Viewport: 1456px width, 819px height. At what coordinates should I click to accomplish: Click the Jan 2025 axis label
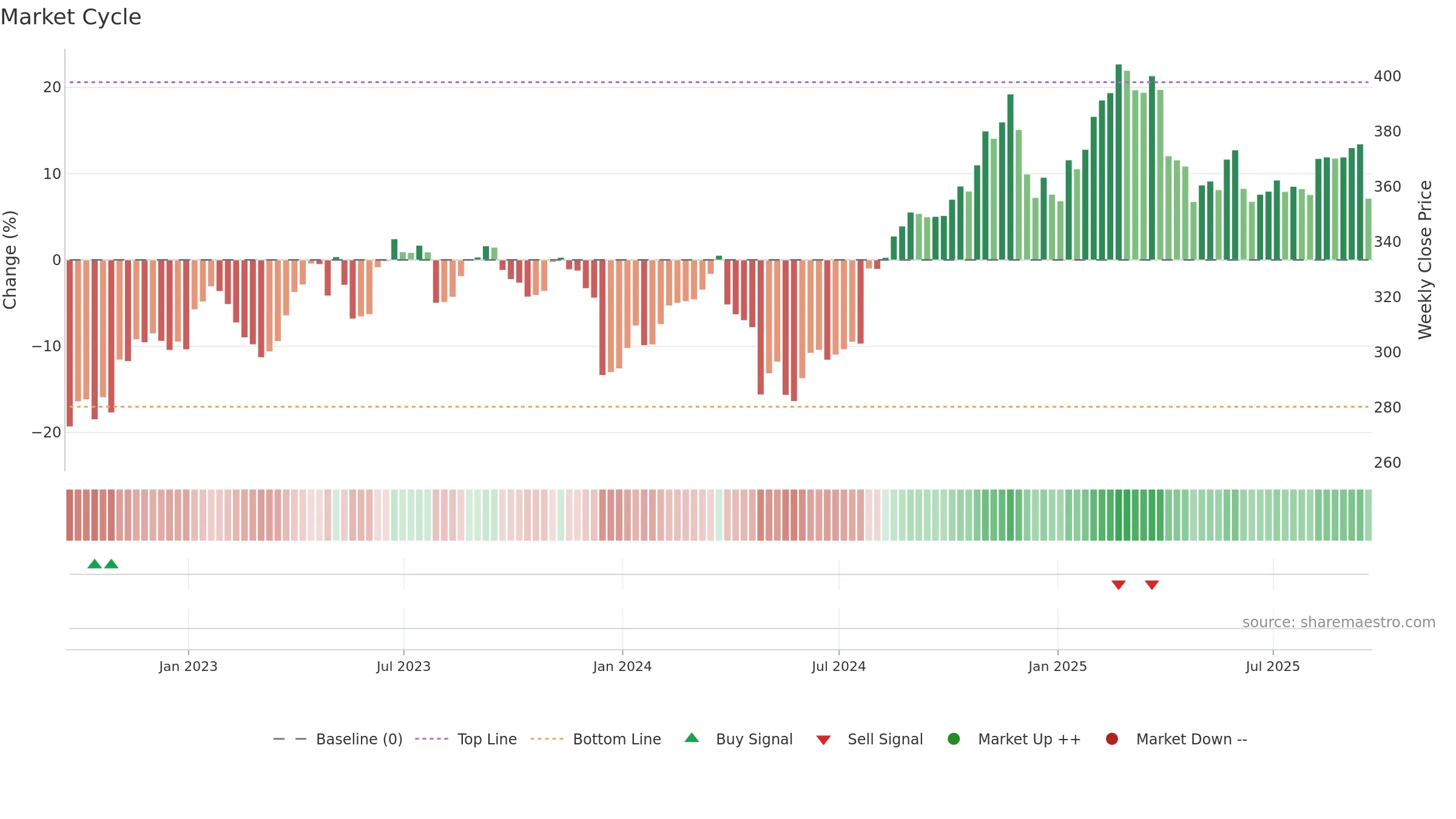tap(1057, 667)
